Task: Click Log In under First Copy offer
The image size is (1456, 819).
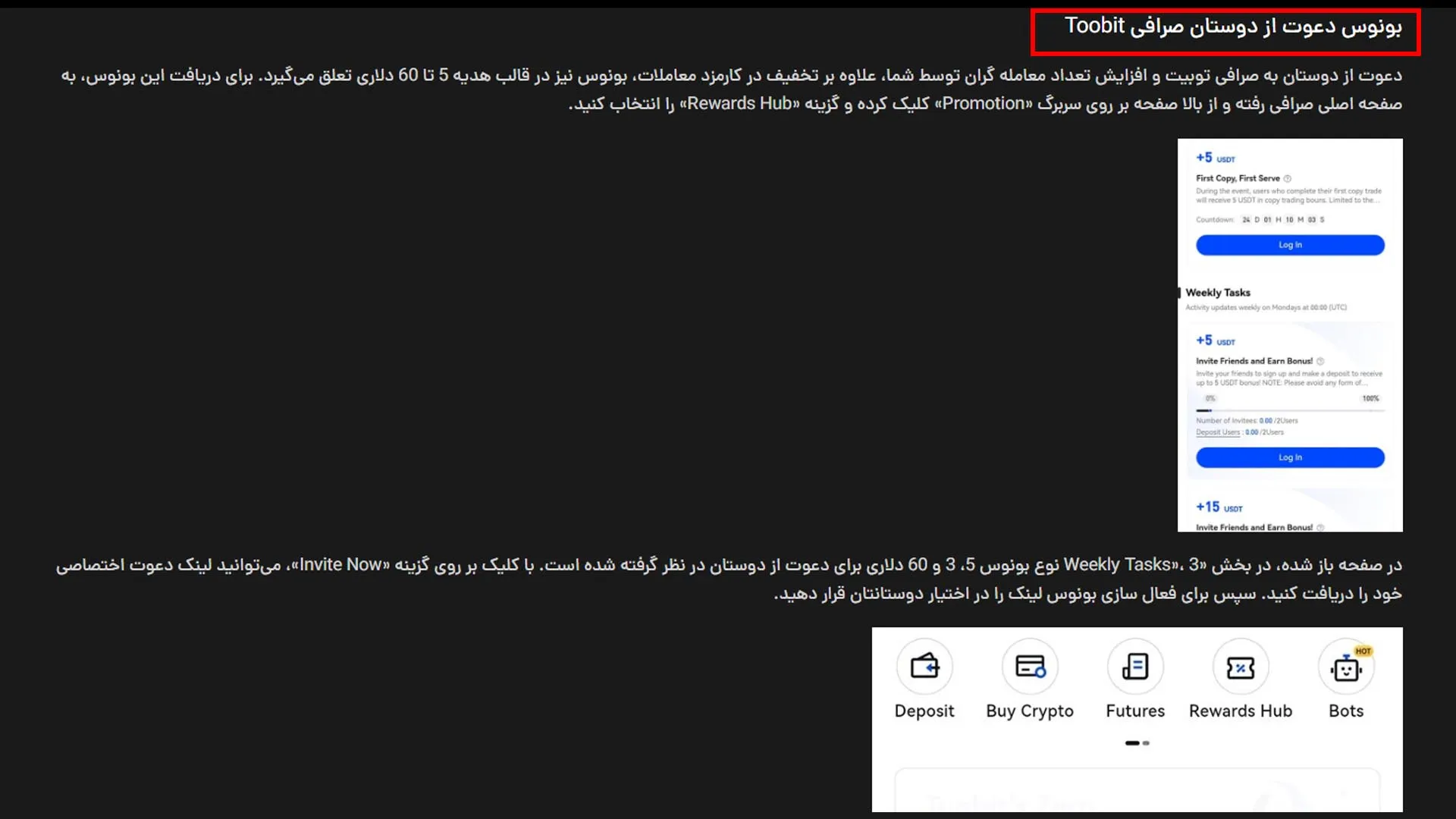Action: (1290, 245)
